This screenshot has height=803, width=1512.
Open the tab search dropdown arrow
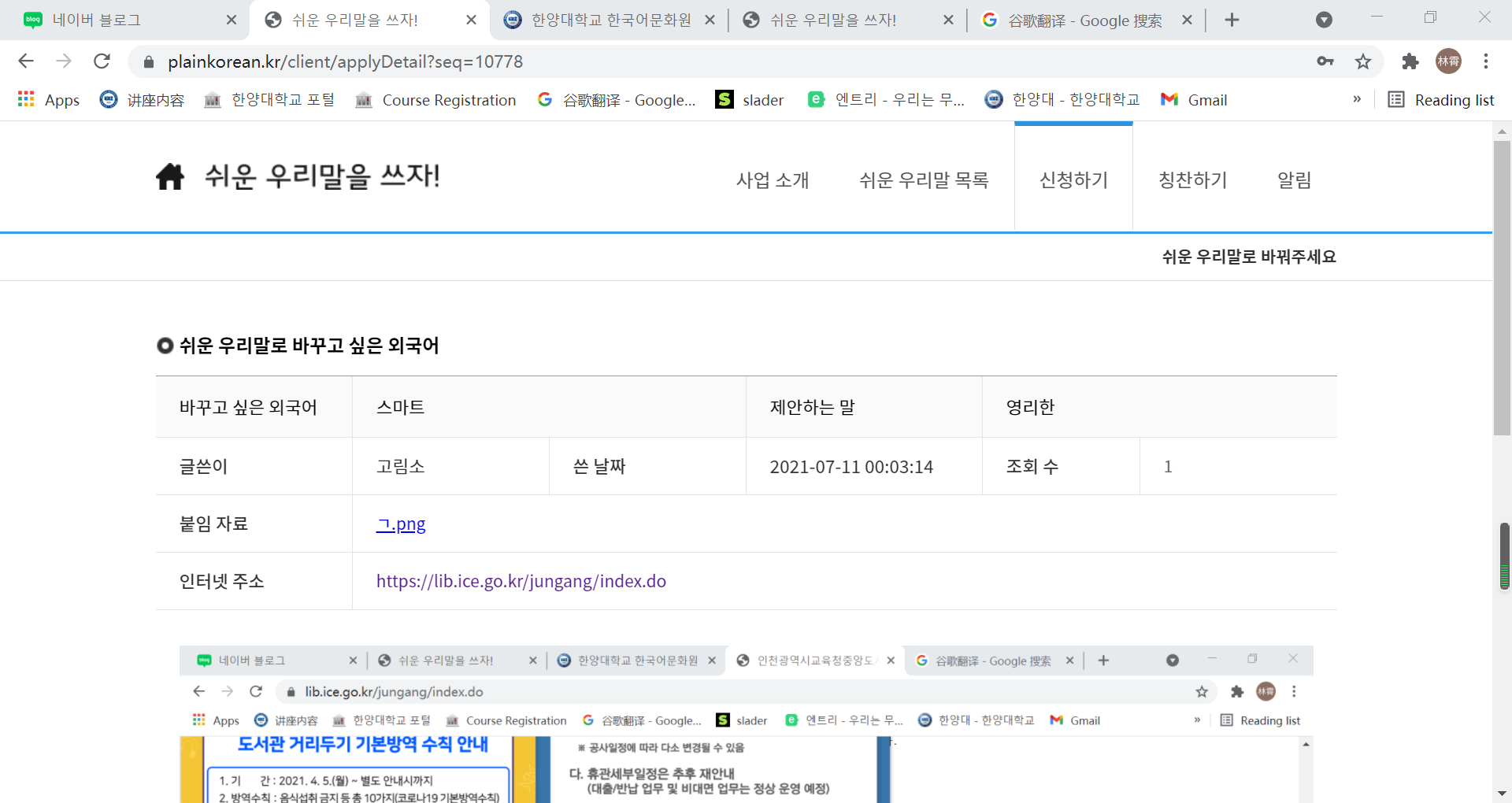point(1324,20)
